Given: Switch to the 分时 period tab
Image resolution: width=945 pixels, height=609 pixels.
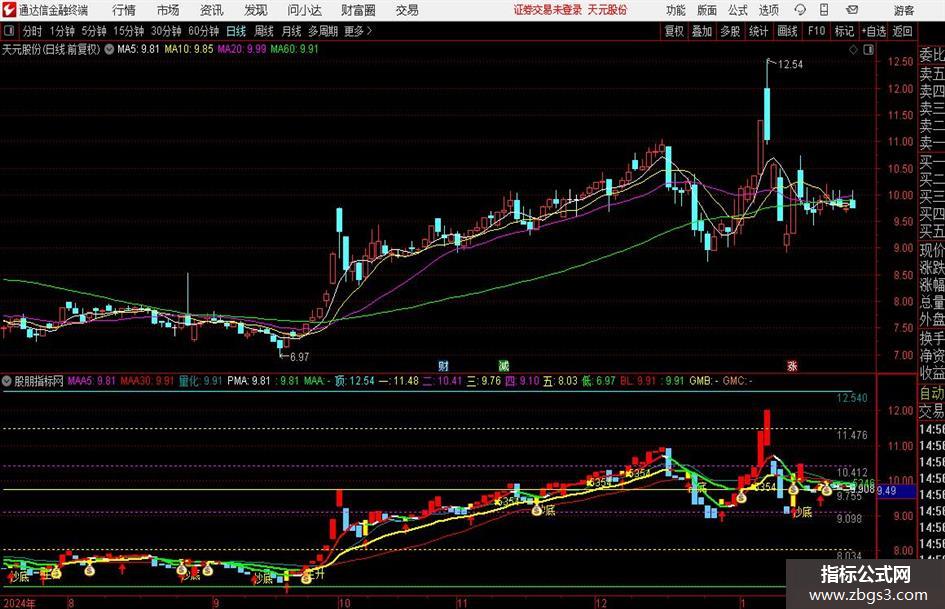Looking at the screenshot, I should pos(32,31).
